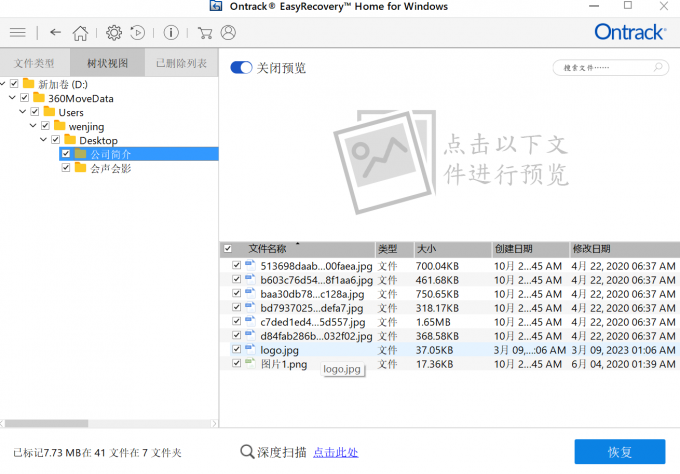
Task: Select the b603c76d54...8f1aa6.jpg file
Action: click(x=316, y=280)
